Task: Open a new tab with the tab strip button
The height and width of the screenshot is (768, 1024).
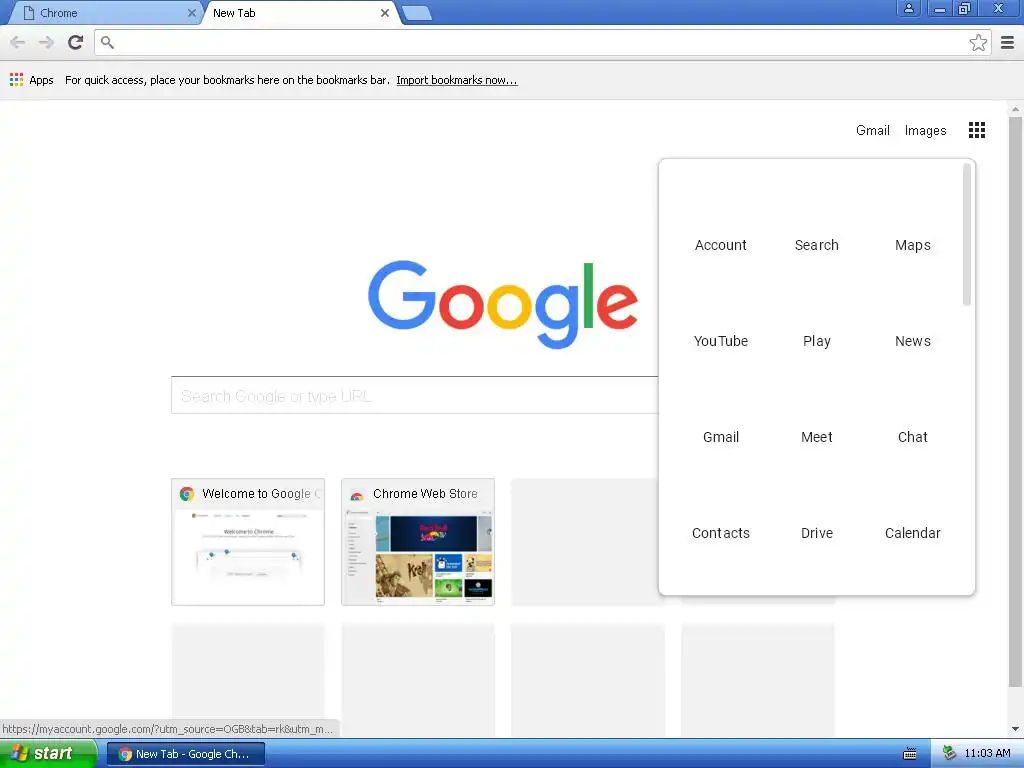Action: [x=416, y=13]
